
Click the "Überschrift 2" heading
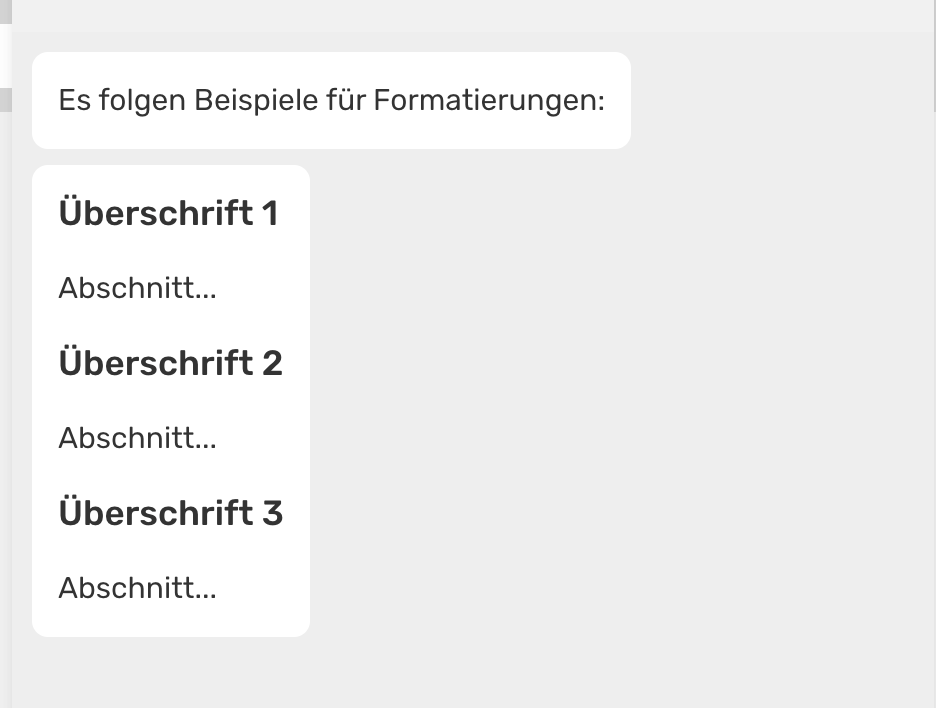click(x=170, y=363)
